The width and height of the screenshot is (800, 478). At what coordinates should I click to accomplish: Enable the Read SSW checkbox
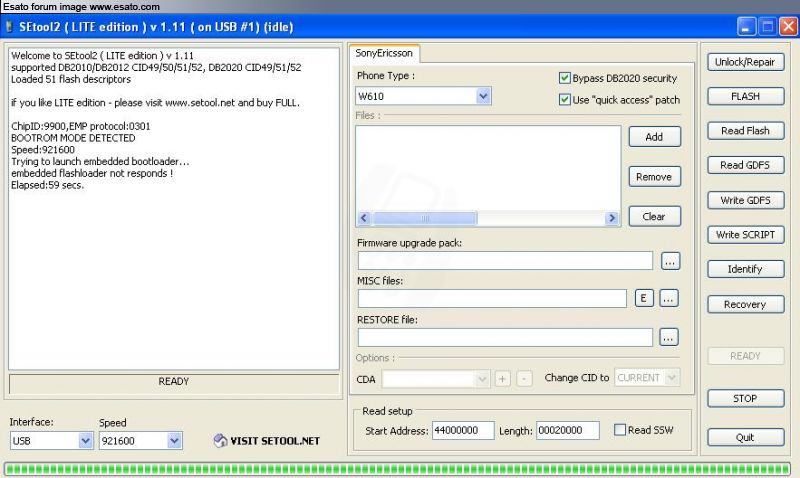(619, 430)
